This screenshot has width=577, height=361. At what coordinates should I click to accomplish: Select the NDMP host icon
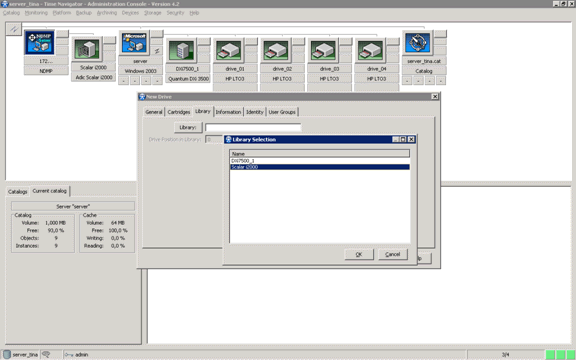click(39, 42)
